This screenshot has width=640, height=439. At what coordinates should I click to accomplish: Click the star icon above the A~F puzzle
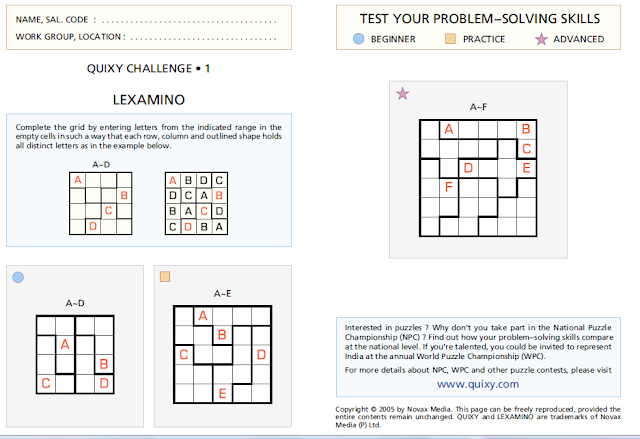pyautogui.click(x=402, y=94)
